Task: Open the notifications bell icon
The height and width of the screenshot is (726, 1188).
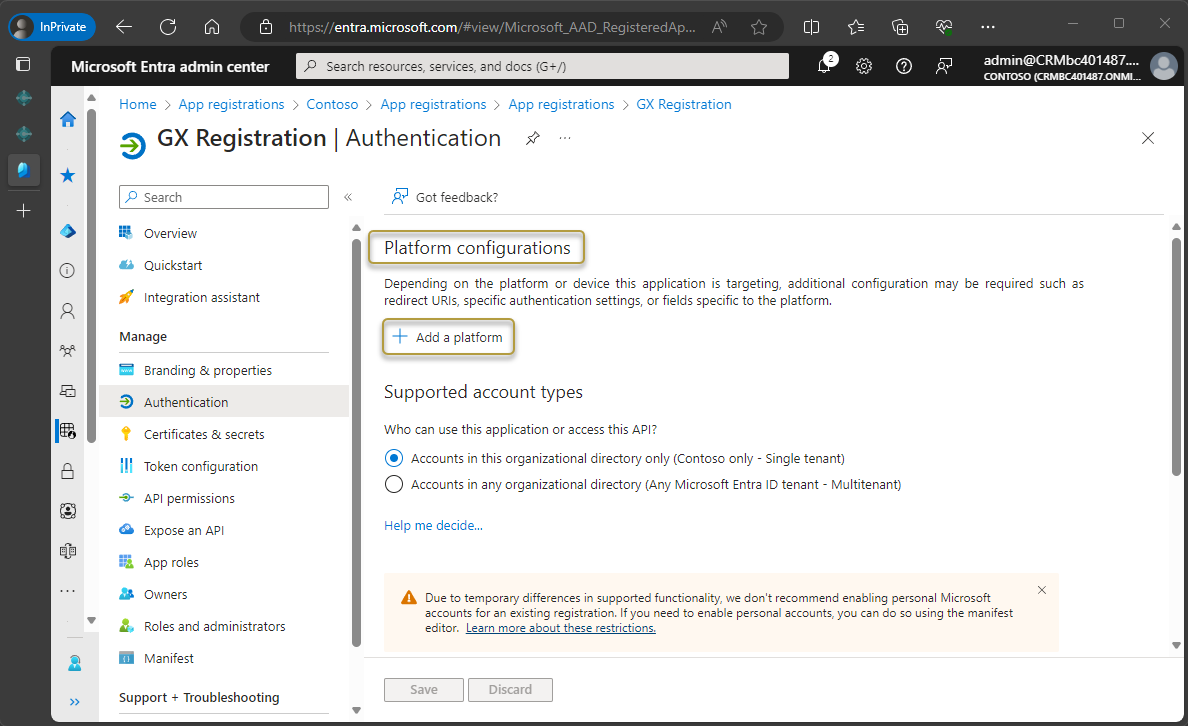Action: (824, 67)
